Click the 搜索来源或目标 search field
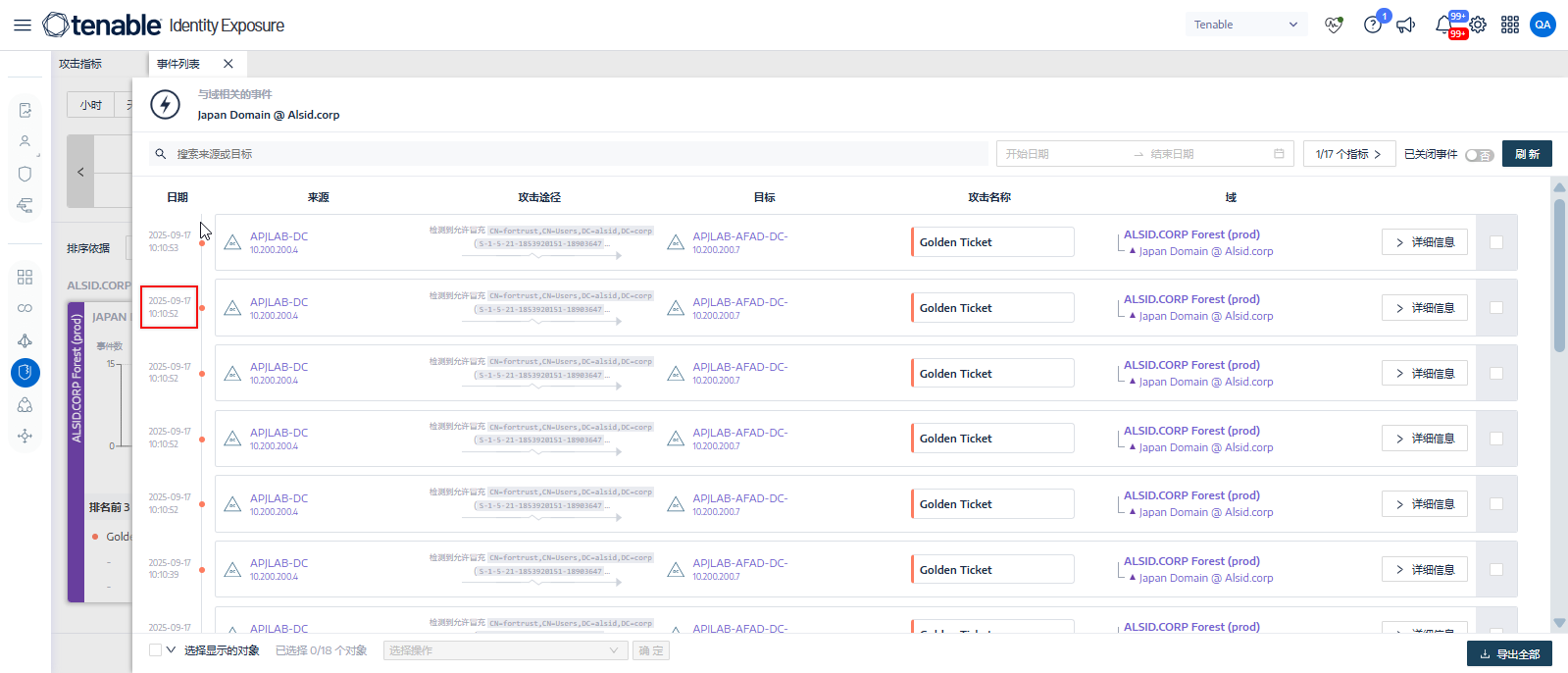 (579, 154)
